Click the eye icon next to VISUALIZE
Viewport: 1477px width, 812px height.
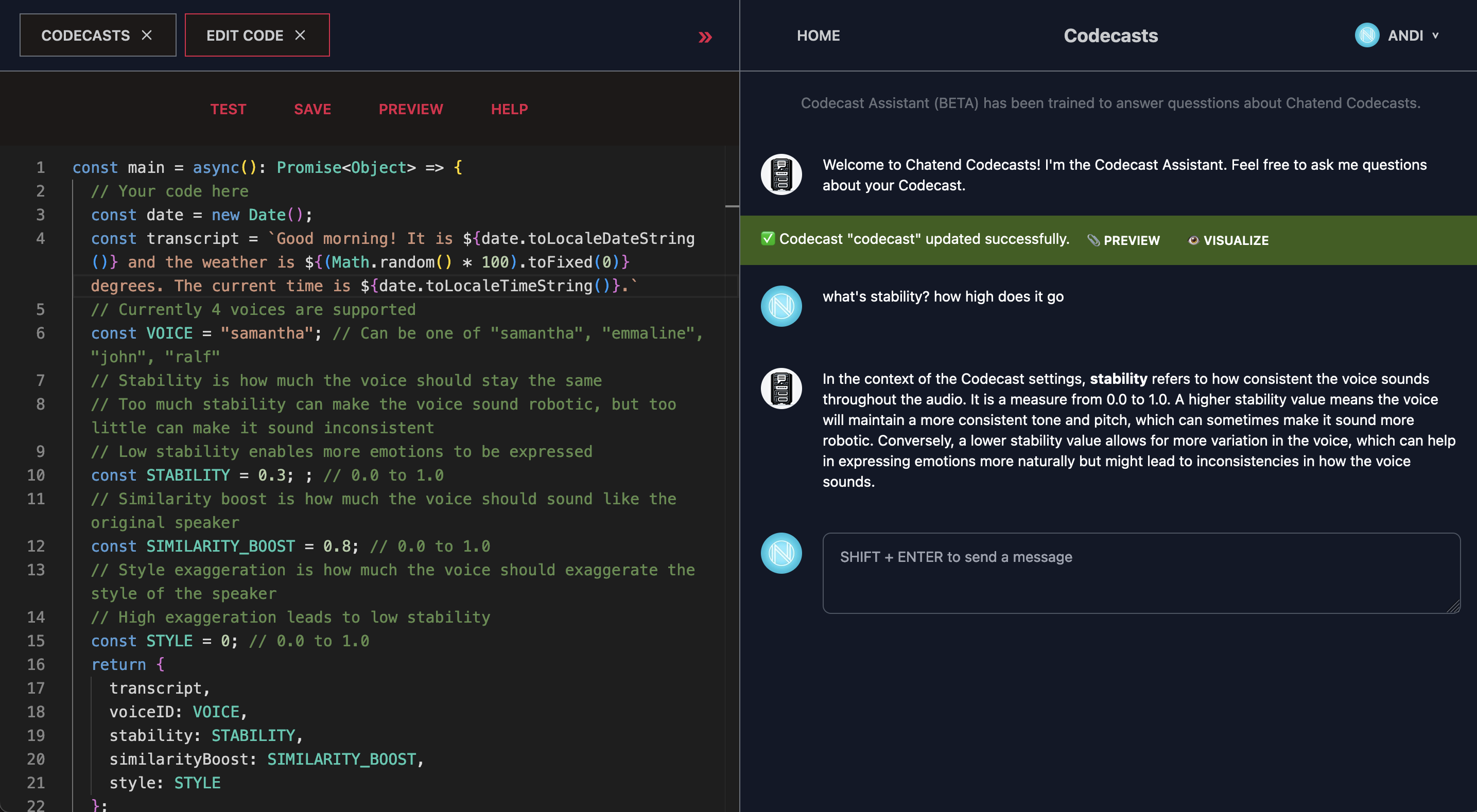(1193, 240)
